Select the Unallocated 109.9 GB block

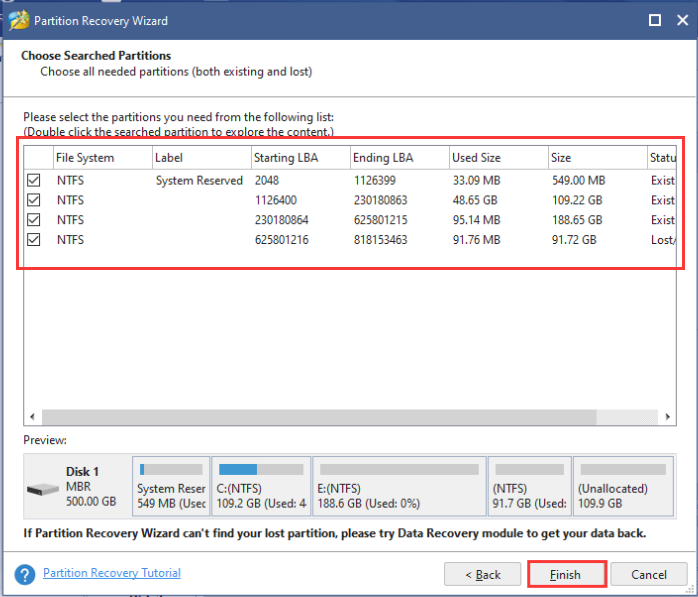[x=623, y=486]
